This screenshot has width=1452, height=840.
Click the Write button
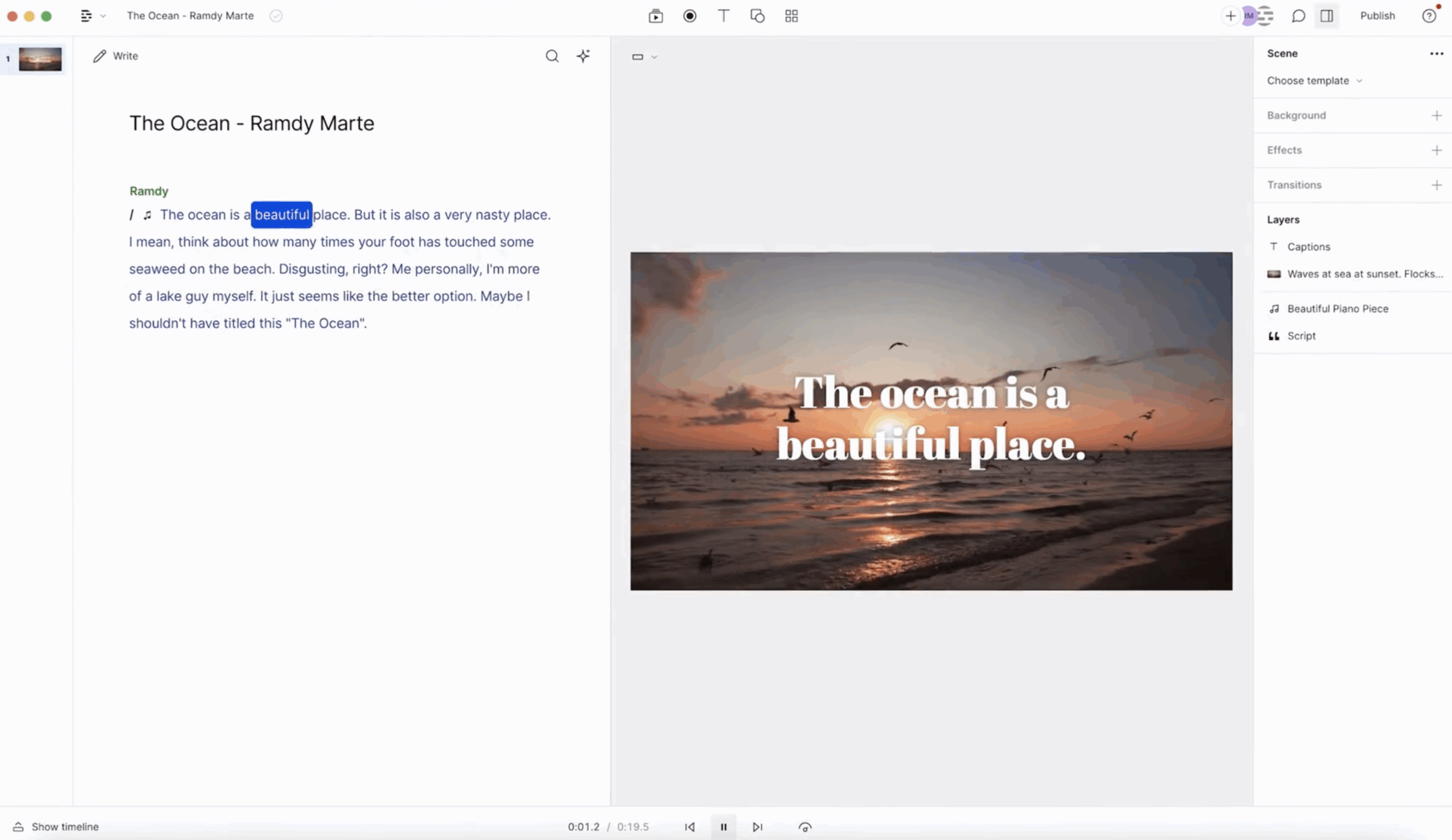116,56
